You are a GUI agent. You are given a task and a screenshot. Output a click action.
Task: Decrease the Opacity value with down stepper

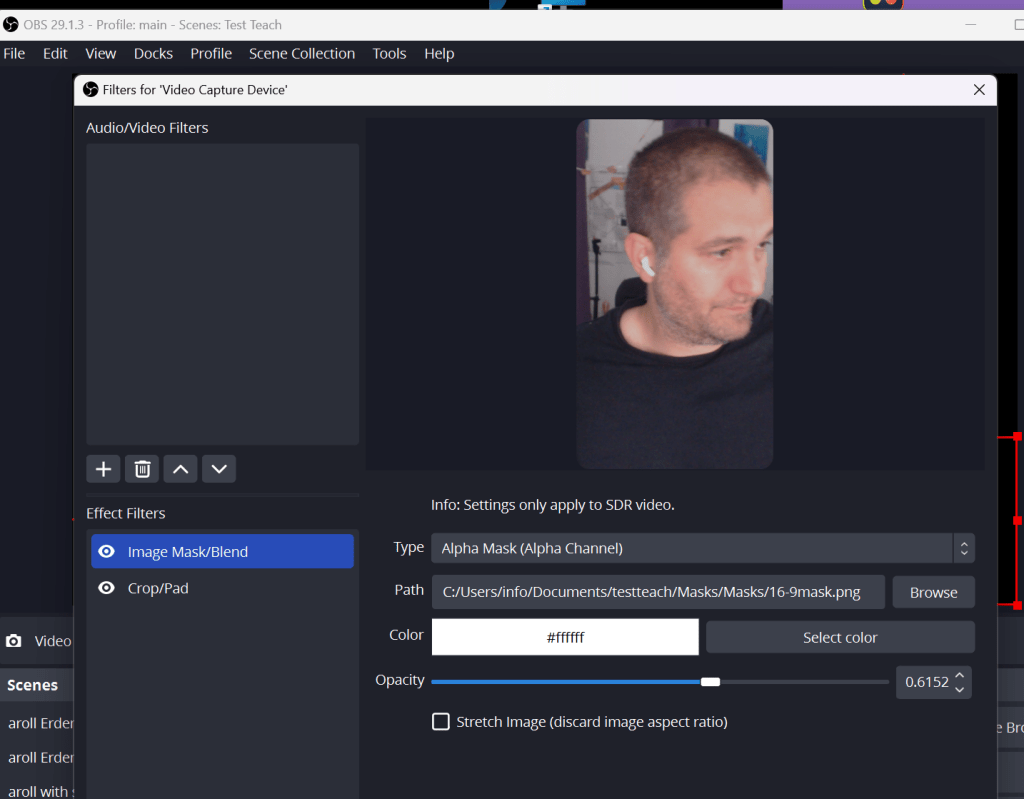[x=959, y=689]
